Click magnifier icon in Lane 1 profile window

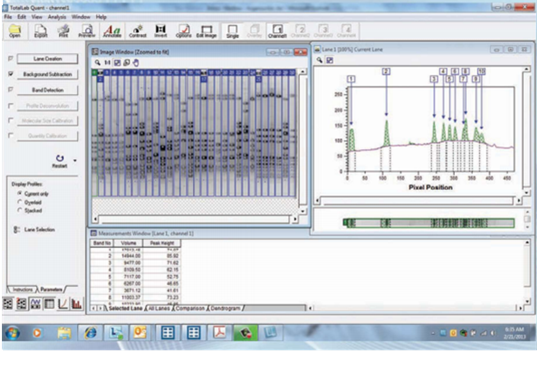click(x=320, y=60)
